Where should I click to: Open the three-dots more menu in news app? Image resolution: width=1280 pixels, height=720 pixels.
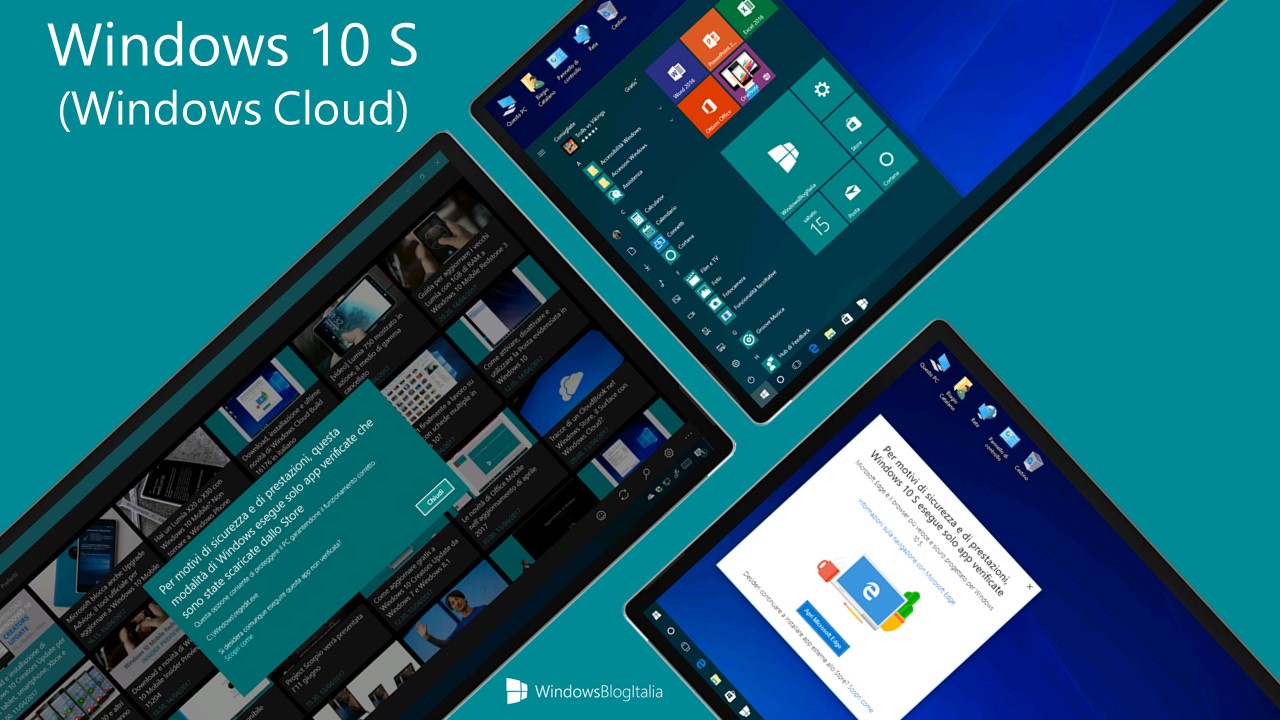point(688,436)
